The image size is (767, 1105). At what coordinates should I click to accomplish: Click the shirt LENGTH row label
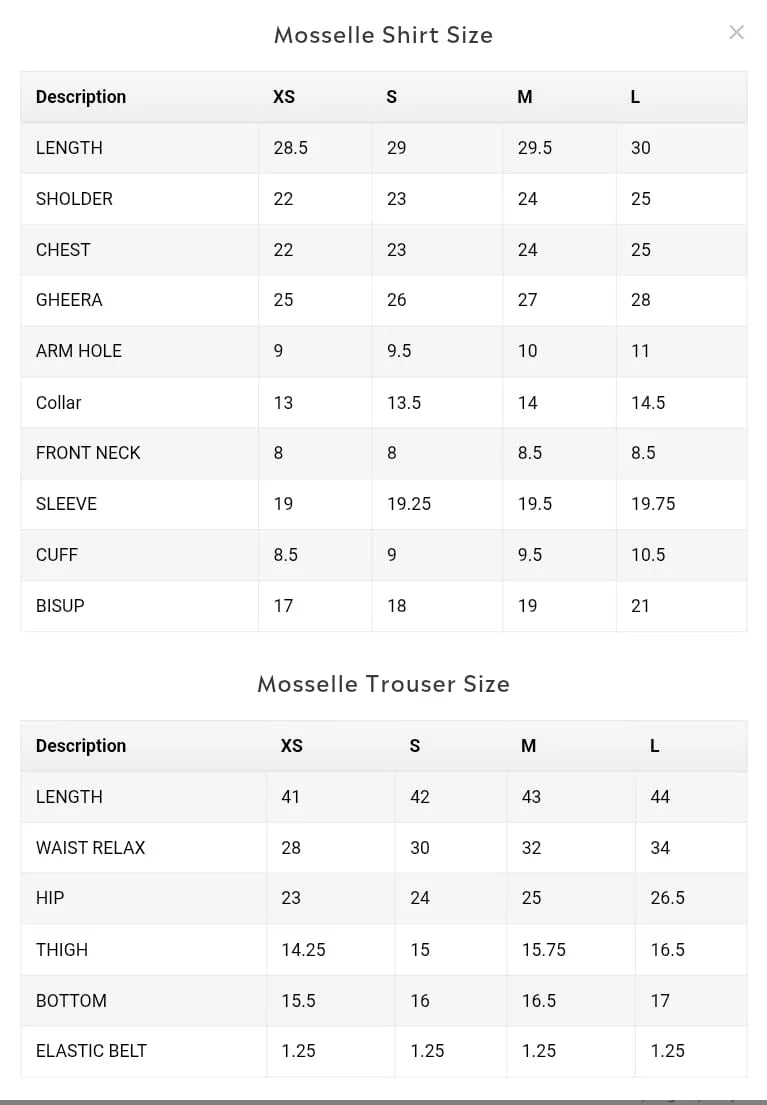tap(69, 148)
